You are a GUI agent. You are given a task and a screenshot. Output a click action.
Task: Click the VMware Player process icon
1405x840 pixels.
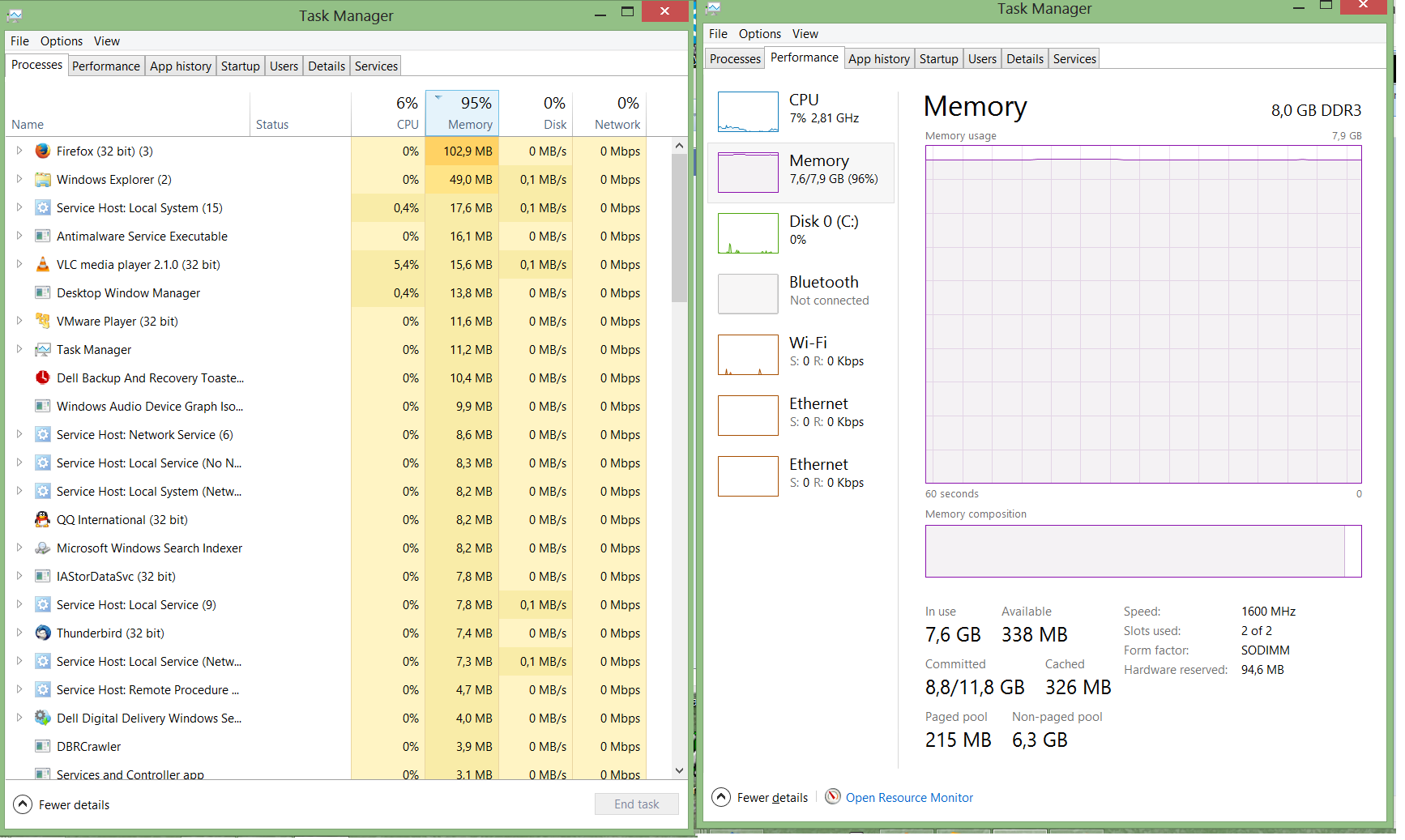[43, 321]
